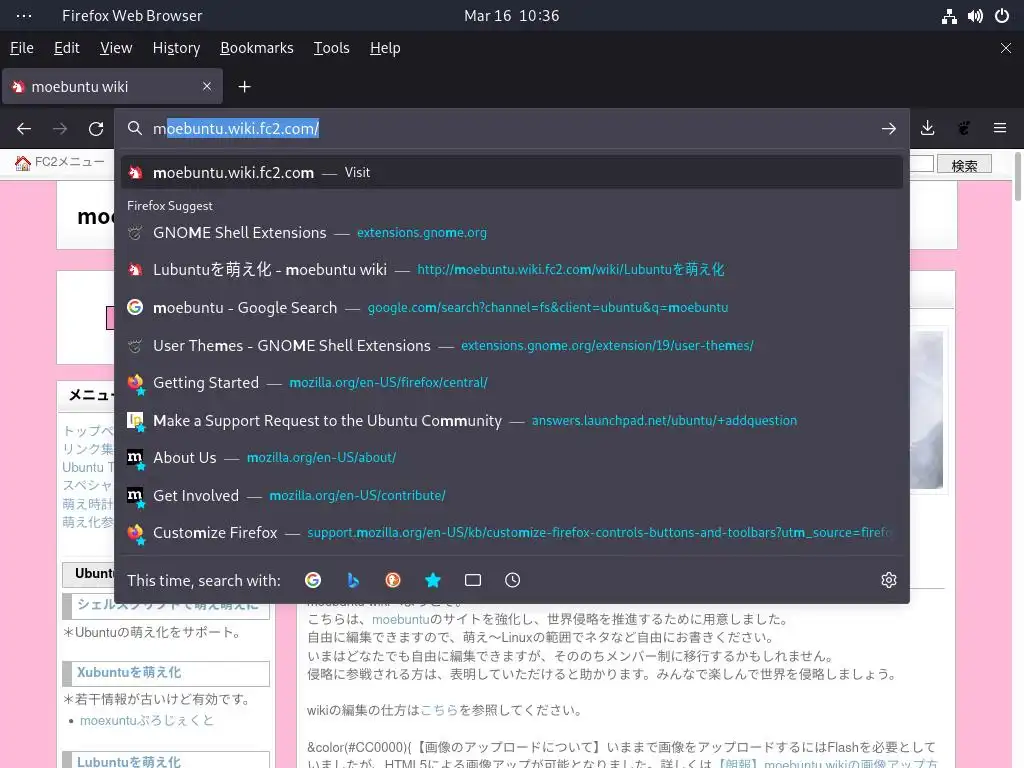Search this time with DuckDuckGo
The width and height of the screenshot is (1024, 768).
click(x=392, y=580)
